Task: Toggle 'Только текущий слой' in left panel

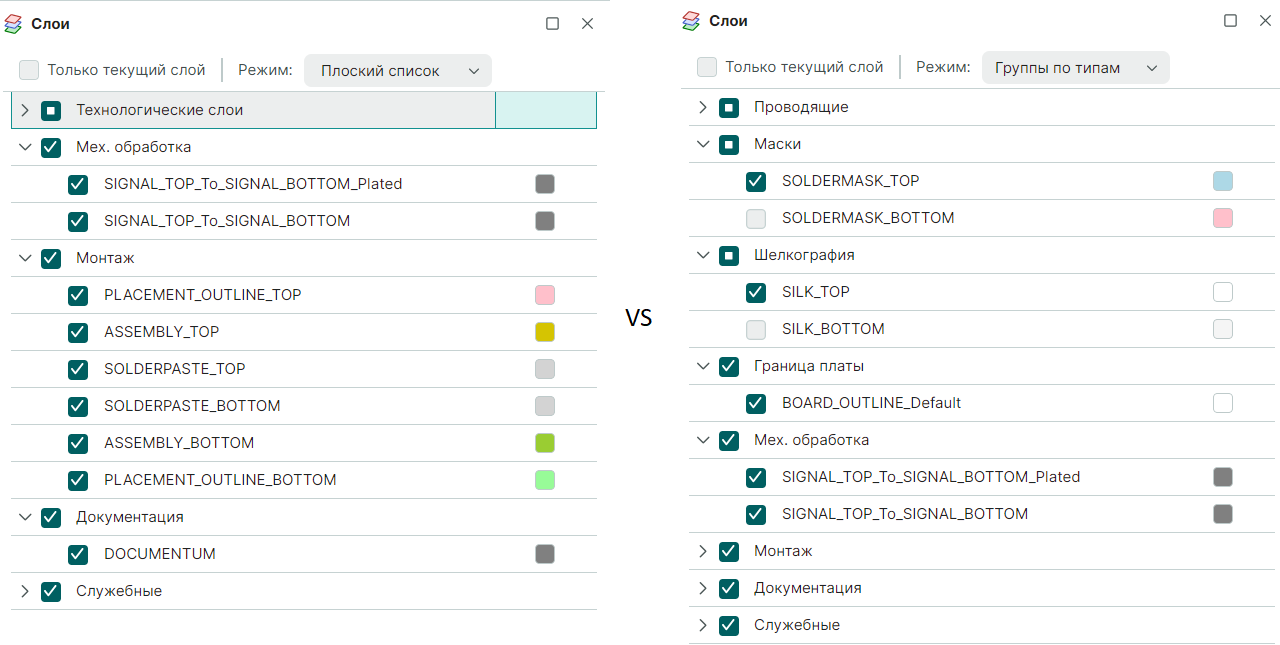Action: (x=30, y=70)
